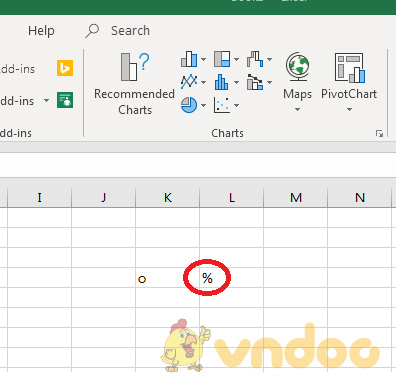Viewport: 396px width, 386px height.
Task: Insert a Combo chart
Action: click(255, 82)
